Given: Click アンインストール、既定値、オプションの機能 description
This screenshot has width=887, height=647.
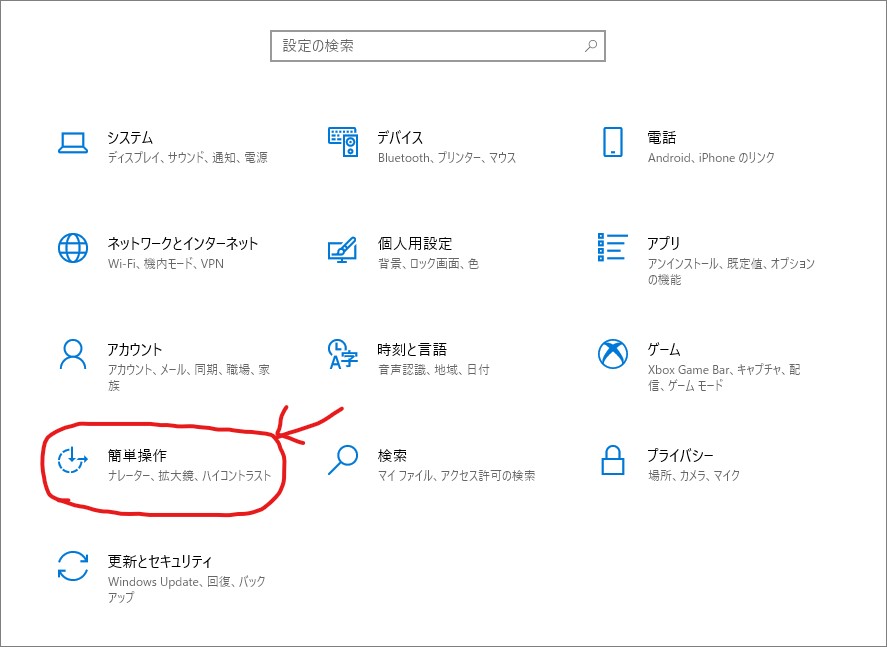Looking at the screenshot, I should pos(731,271).
